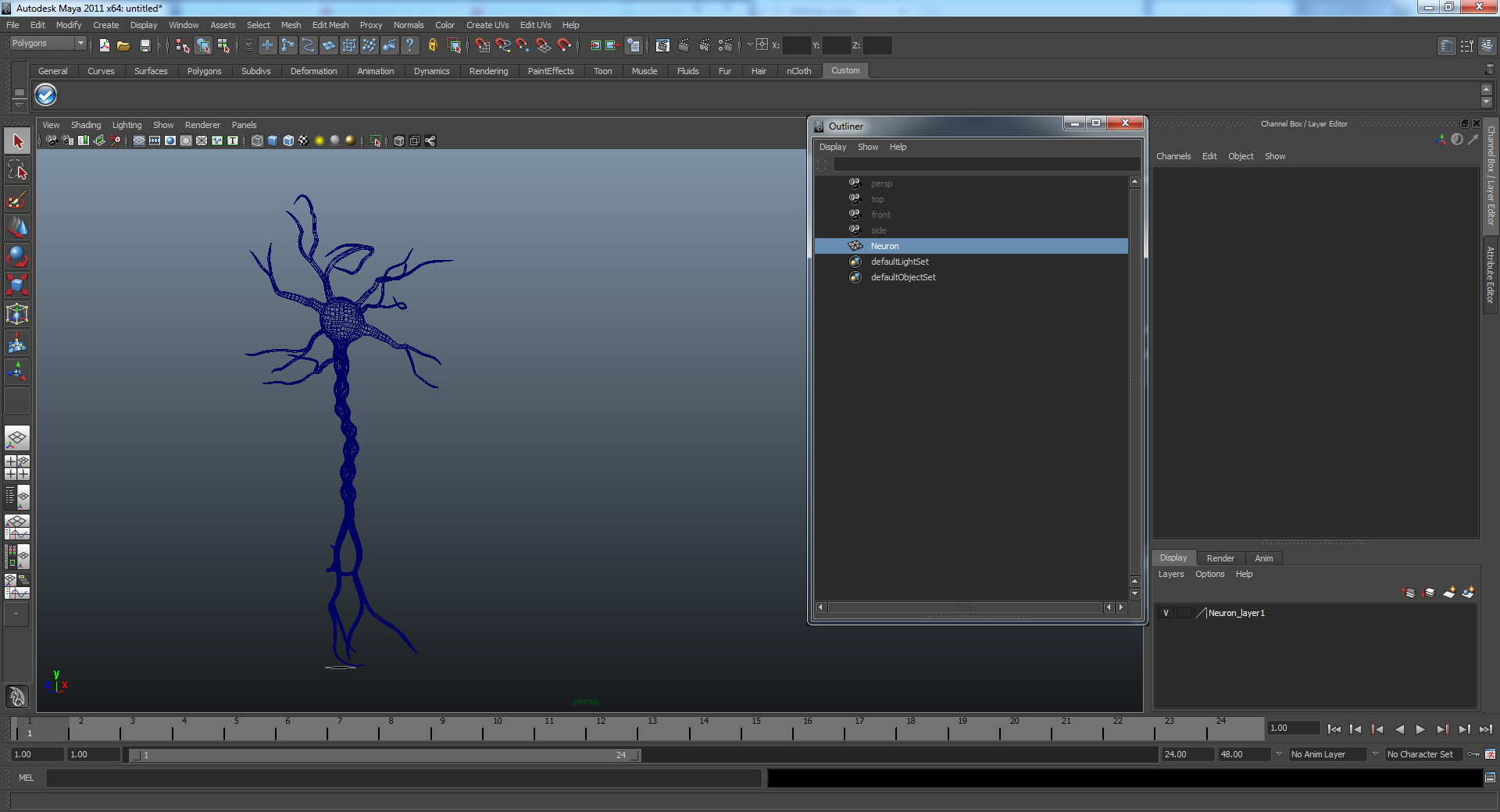Toggle textured display checker icon in viewport
Viewport: 1500px width, 812px height.
(x=304, y=141)
